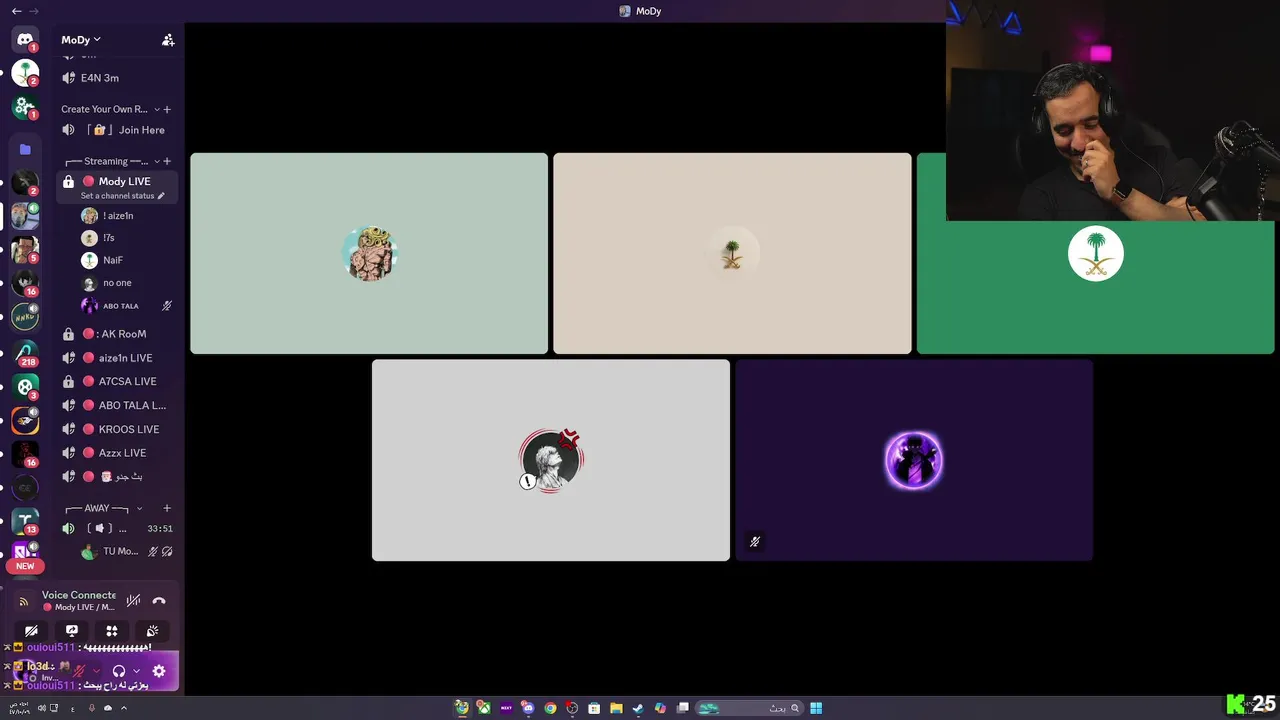This screenshot has height=720, width=1280.
Task: Collapse the AWAY category
Action: coord(139,508)
